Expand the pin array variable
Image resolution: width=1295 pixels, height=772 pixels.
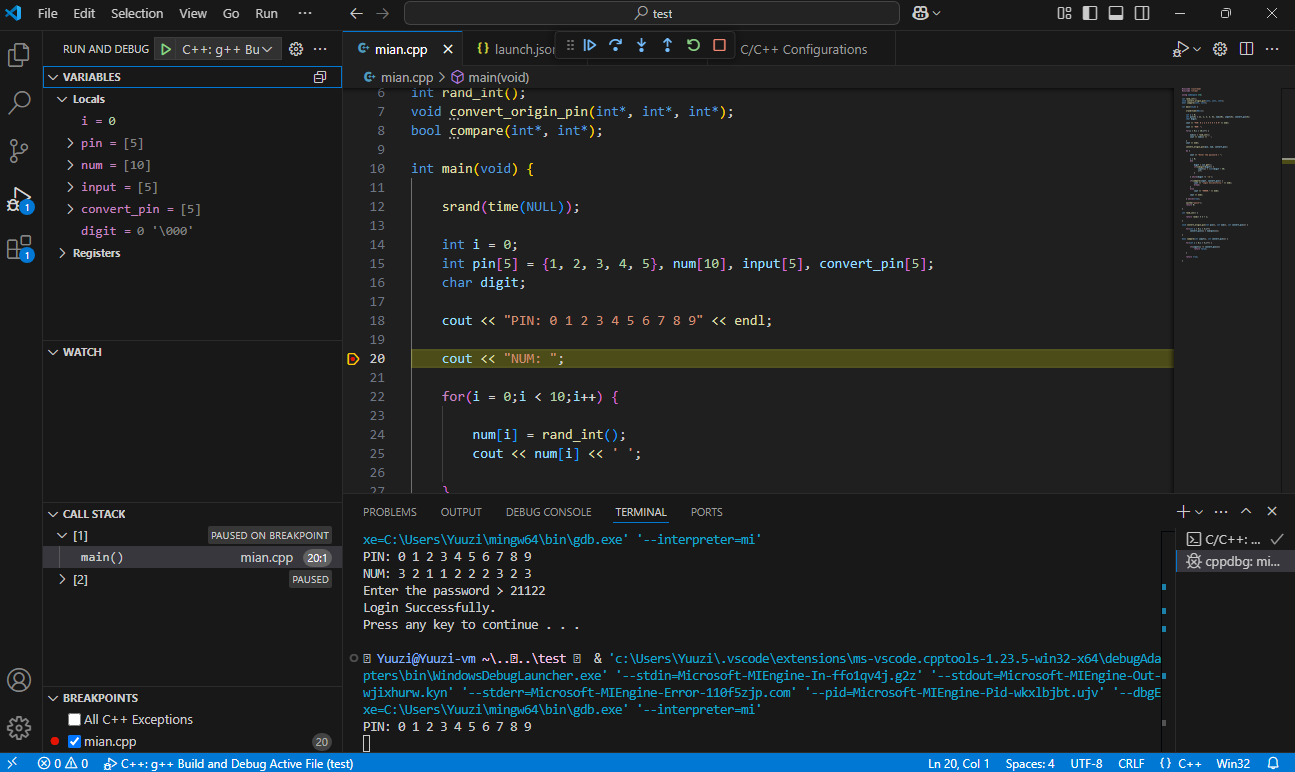point(70,143)
